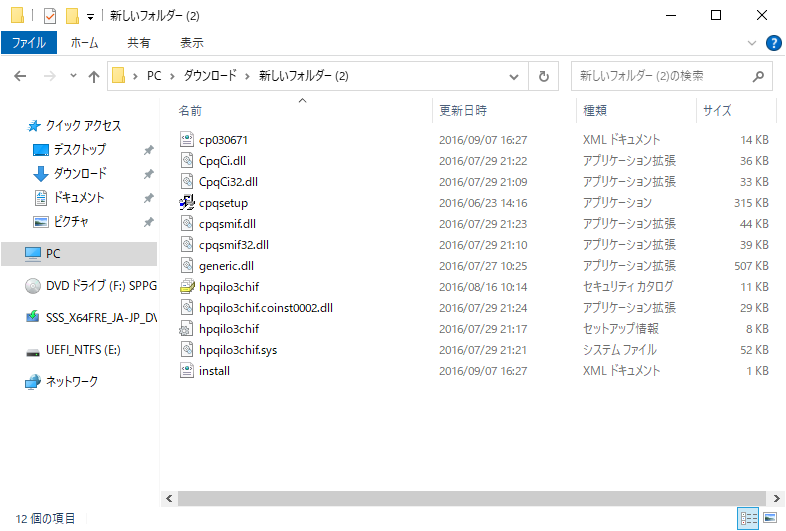
Task: Click the pin beside デスクトップ
Action: tap(148, 149)
